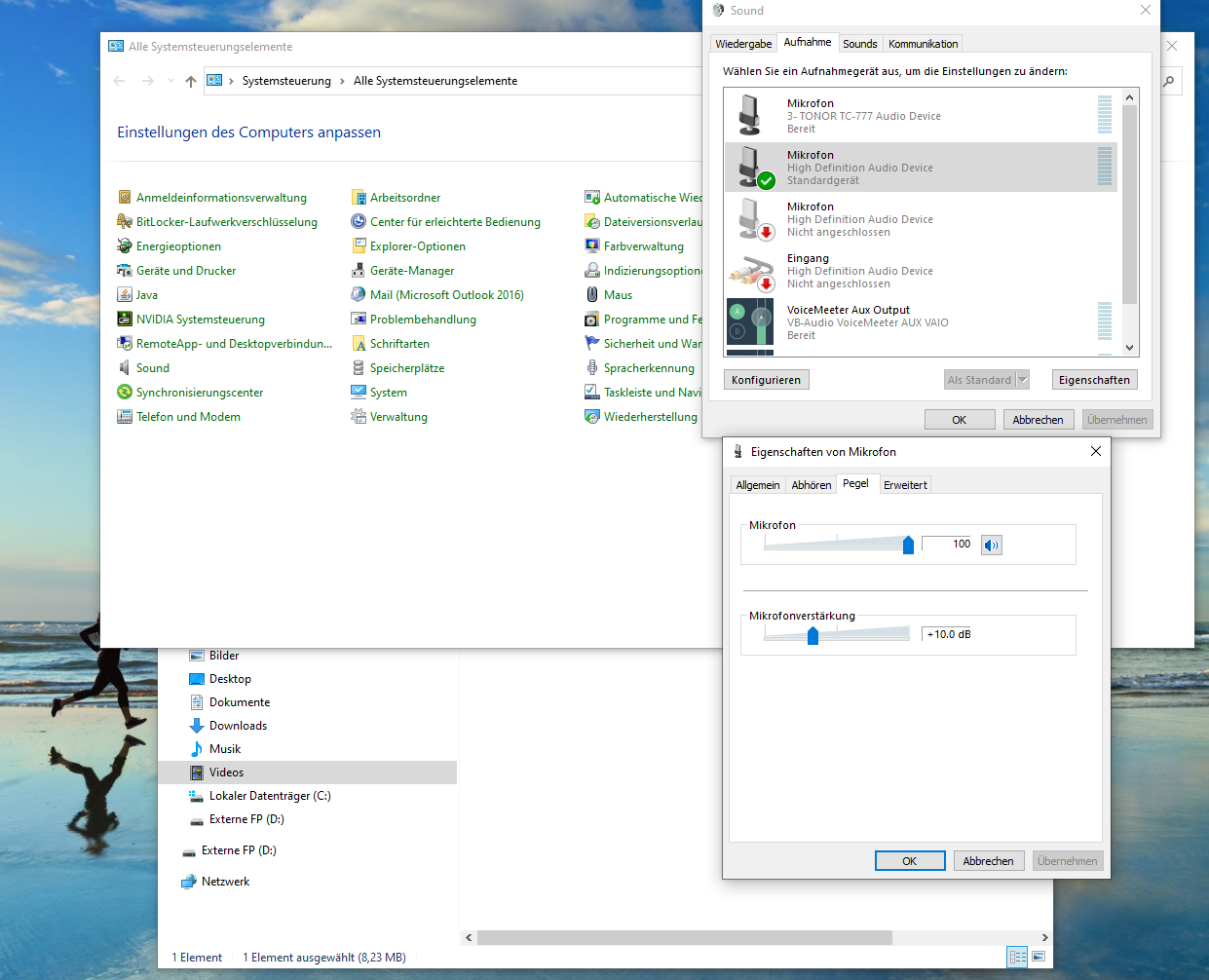Viewport: 1209px width, 980px height.
Task: Expand the breadcrumb chevron after Systemsteuerung
Action: tap(342, 81)
